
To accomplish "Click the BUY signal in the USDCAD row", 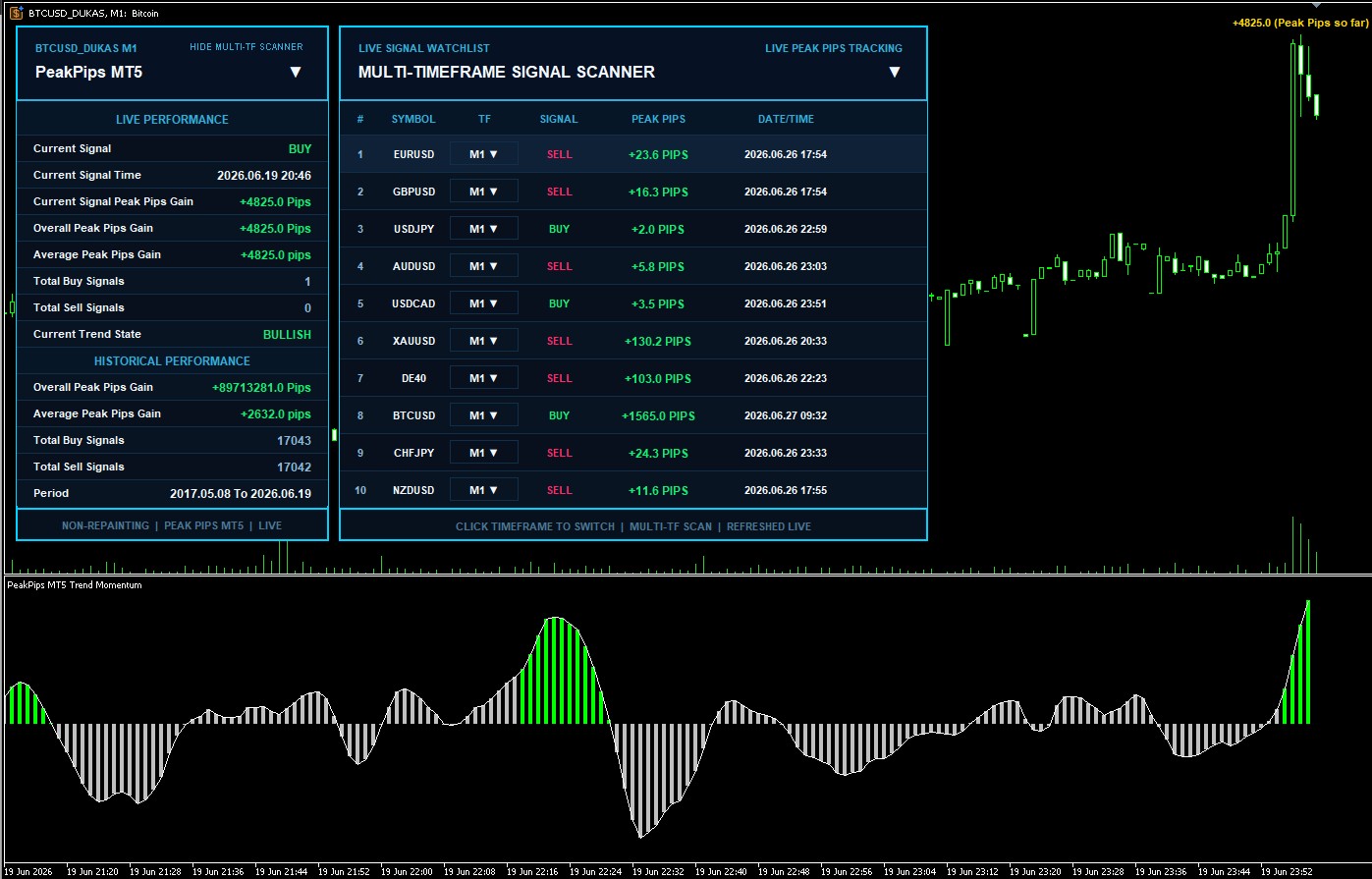I will (x=559, y=303).
